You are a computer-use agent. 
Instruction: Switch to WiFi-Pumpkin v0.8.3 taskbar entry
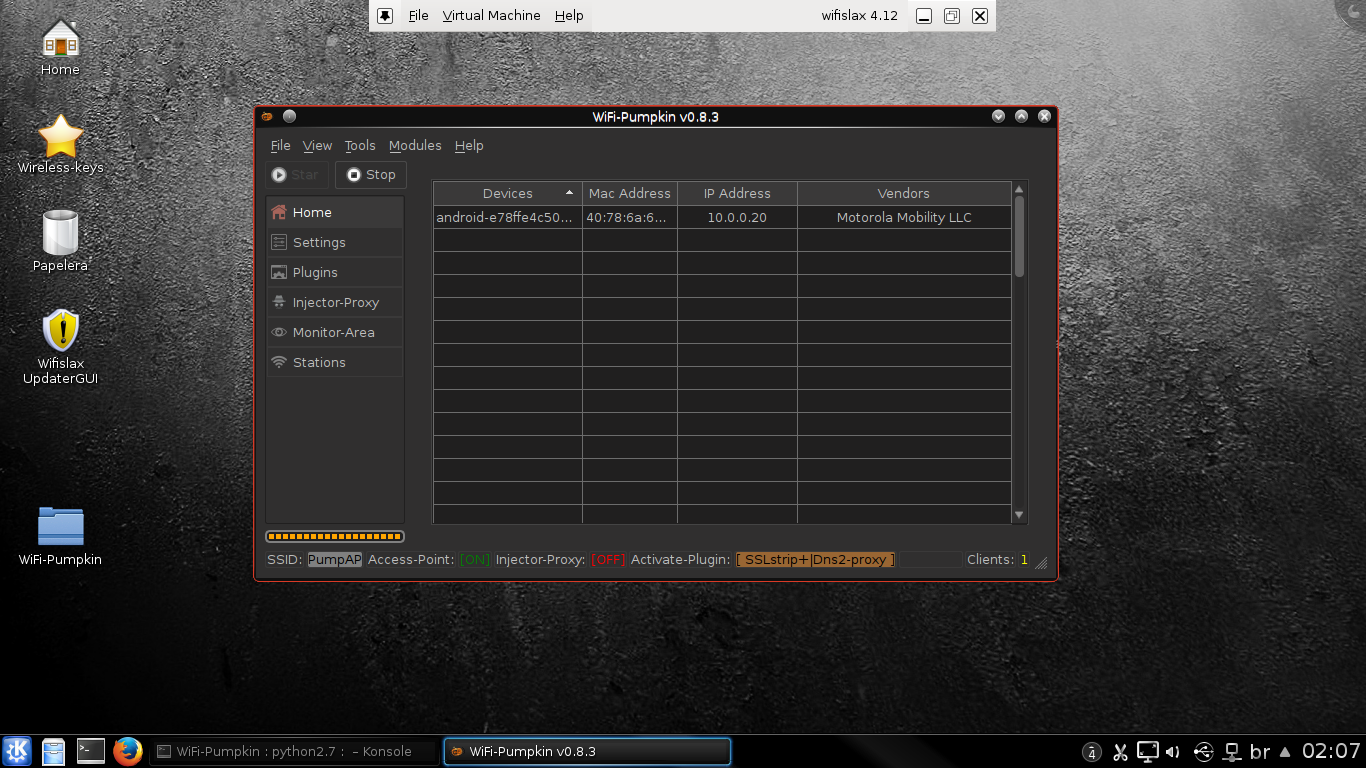point(587,751)
